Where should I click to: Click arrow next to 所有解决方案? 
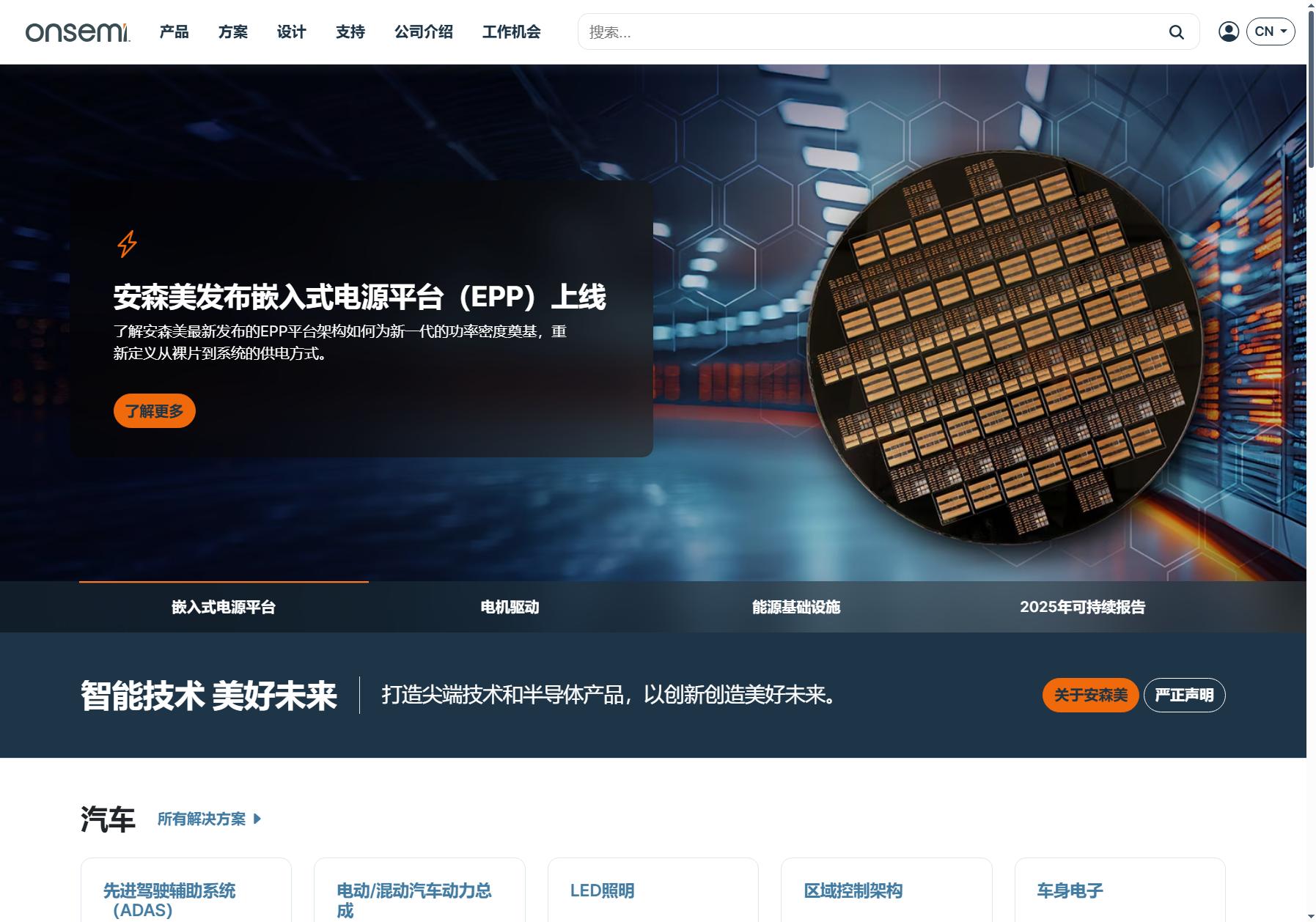pos(257,819)
